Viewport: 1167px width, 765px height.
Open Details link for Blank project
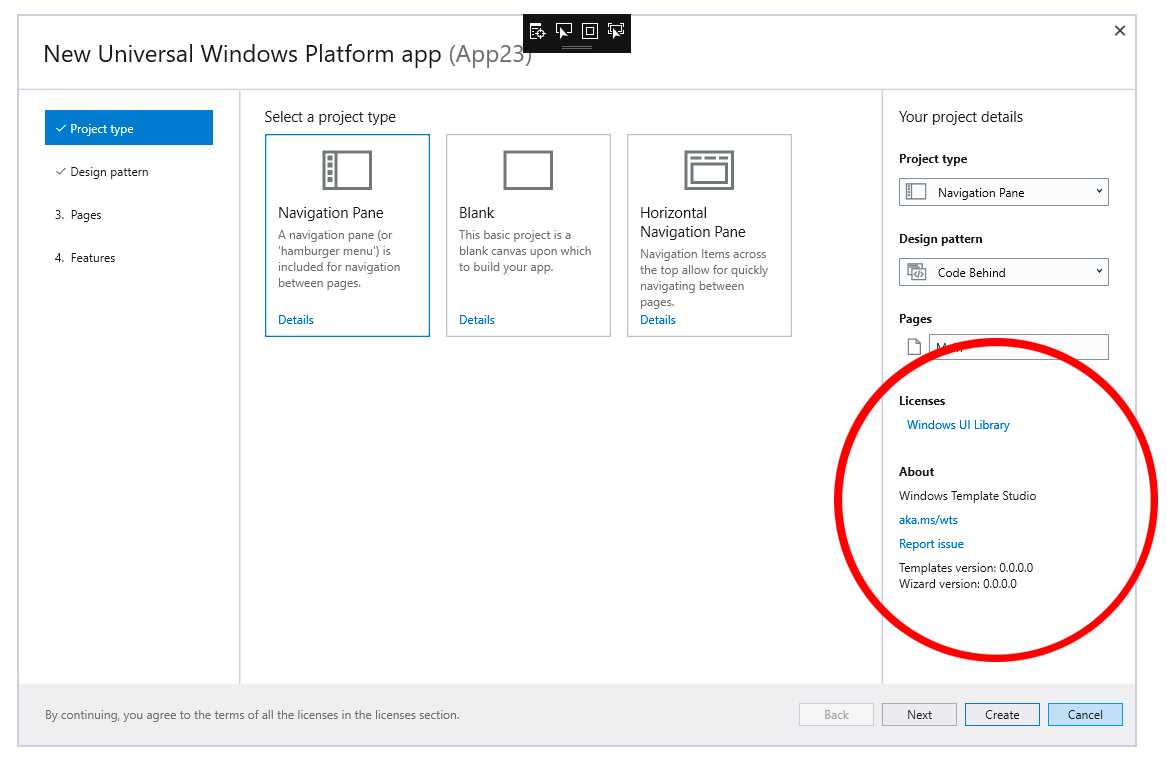tap(476, 320)
